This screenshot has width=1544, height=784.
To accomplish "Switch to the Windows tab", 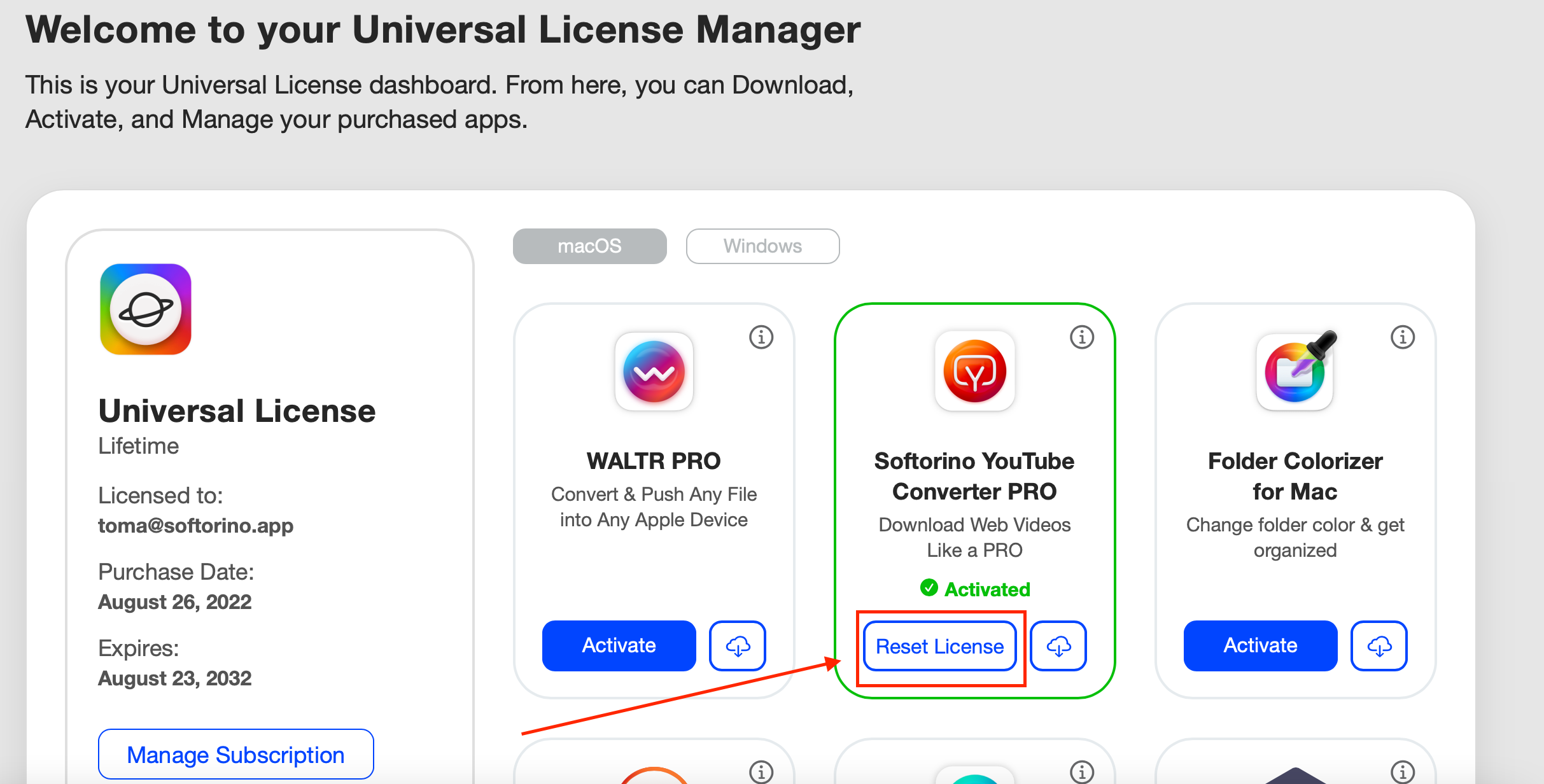I will pyautogui.click(x=762, y=246).
